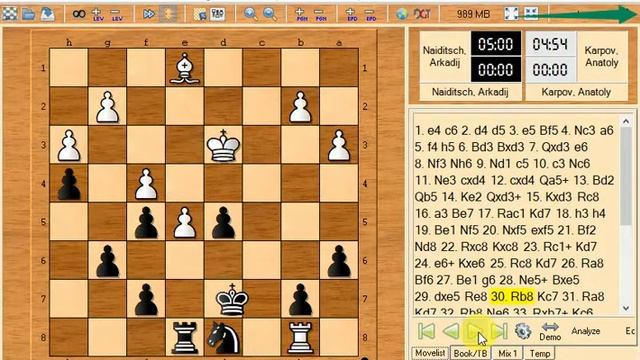Click the save game icon
This screenshot has width=640, height=360.
coord(48,14)
